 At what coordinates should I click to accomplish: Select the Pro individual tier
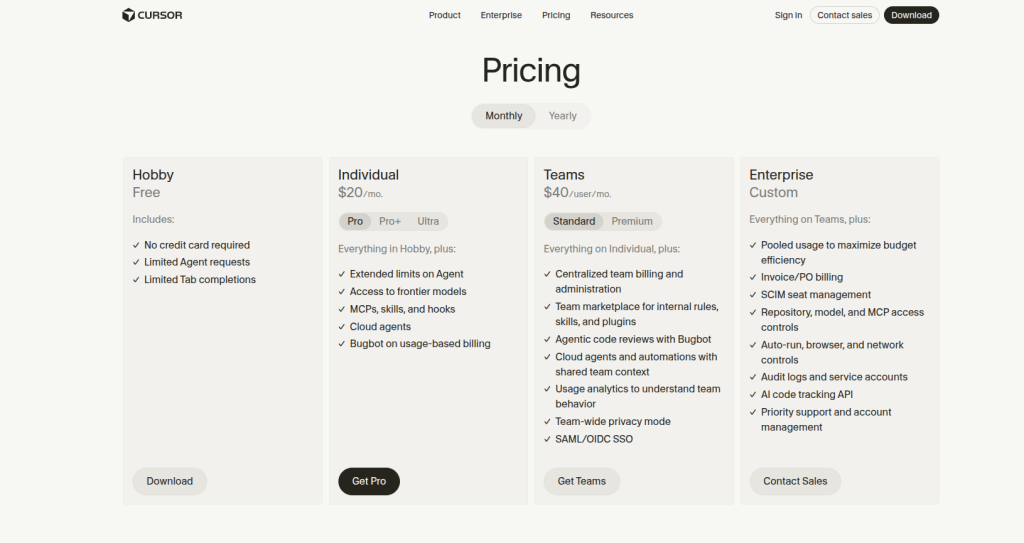tap(355, 222)
